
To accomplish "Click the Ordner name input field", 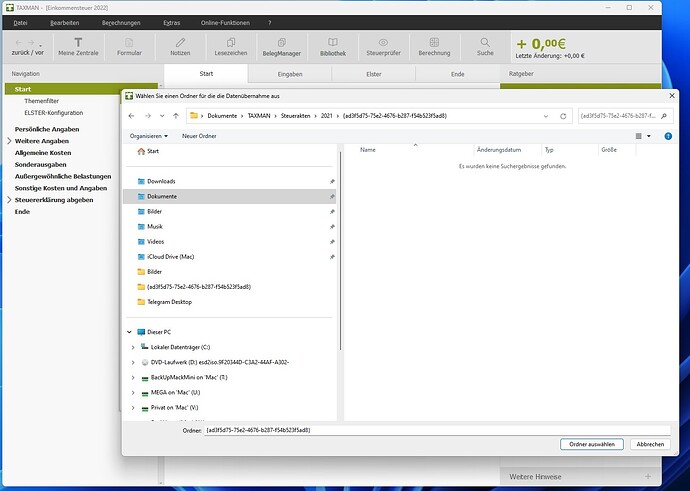I will click(x=437, y=430).
